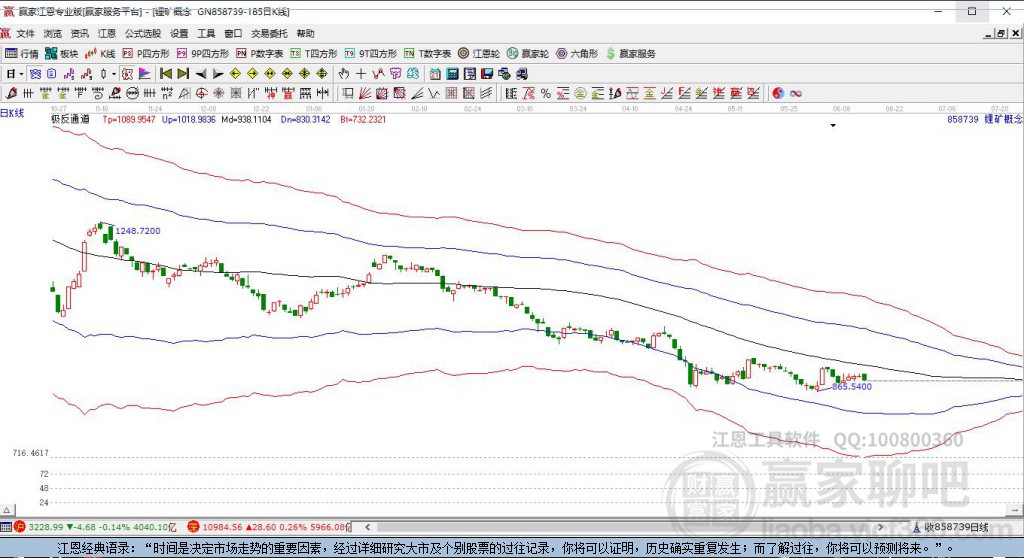The image size is (1024, 558).
Task: Click the small black triangle marker below date axis
Action: pos(833,125)
